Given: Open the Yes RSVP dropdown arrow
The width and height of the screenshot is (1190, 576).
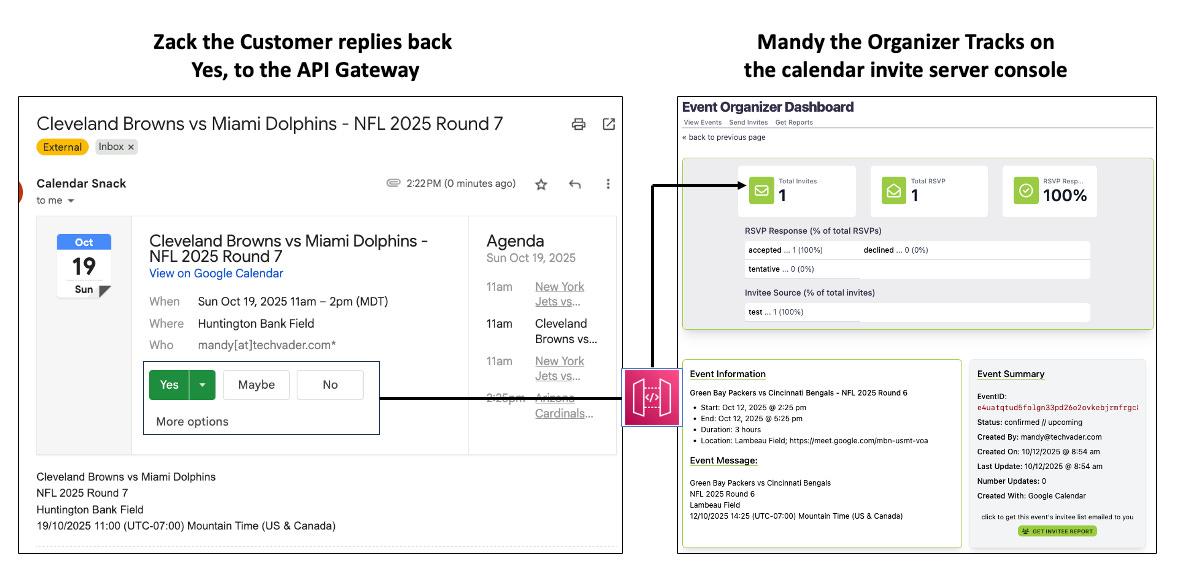Looking at the screenshot, I should coord(203,386).
